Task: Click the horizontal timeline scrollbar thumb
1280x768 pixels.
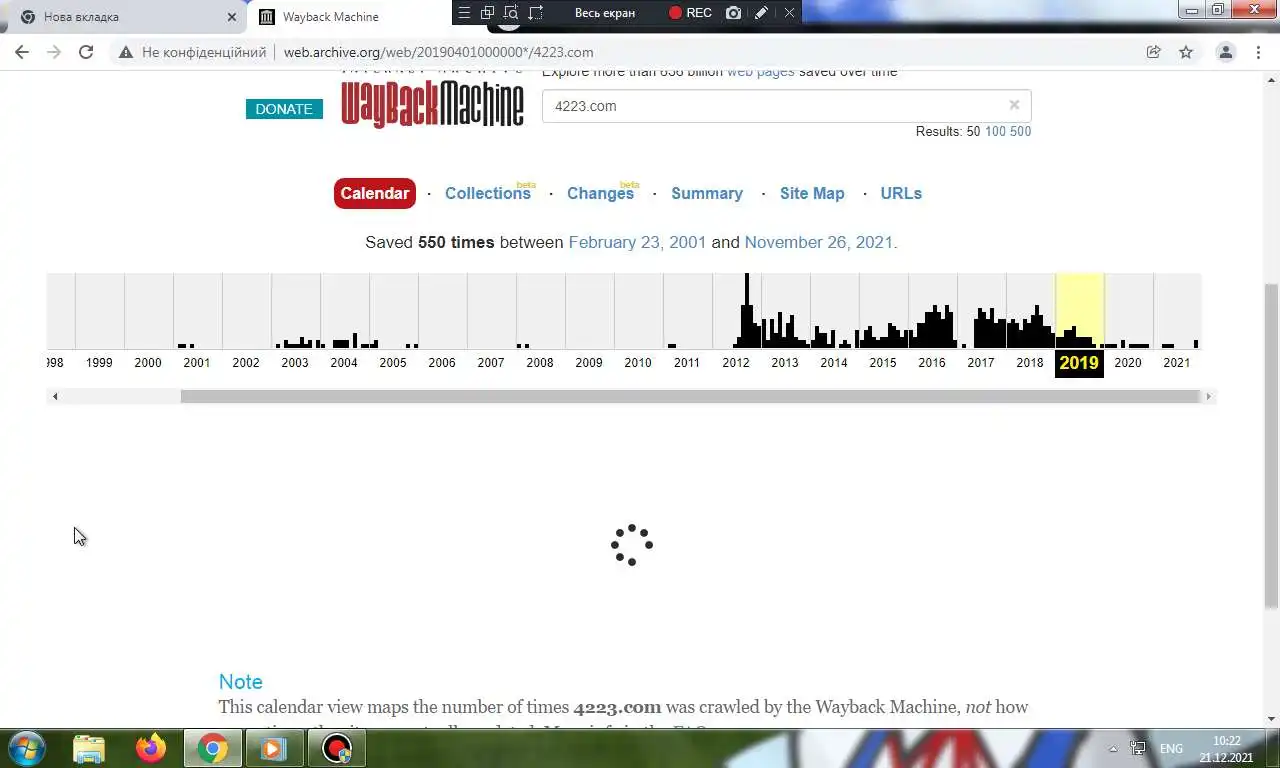Action: click(x=690, y=396)
